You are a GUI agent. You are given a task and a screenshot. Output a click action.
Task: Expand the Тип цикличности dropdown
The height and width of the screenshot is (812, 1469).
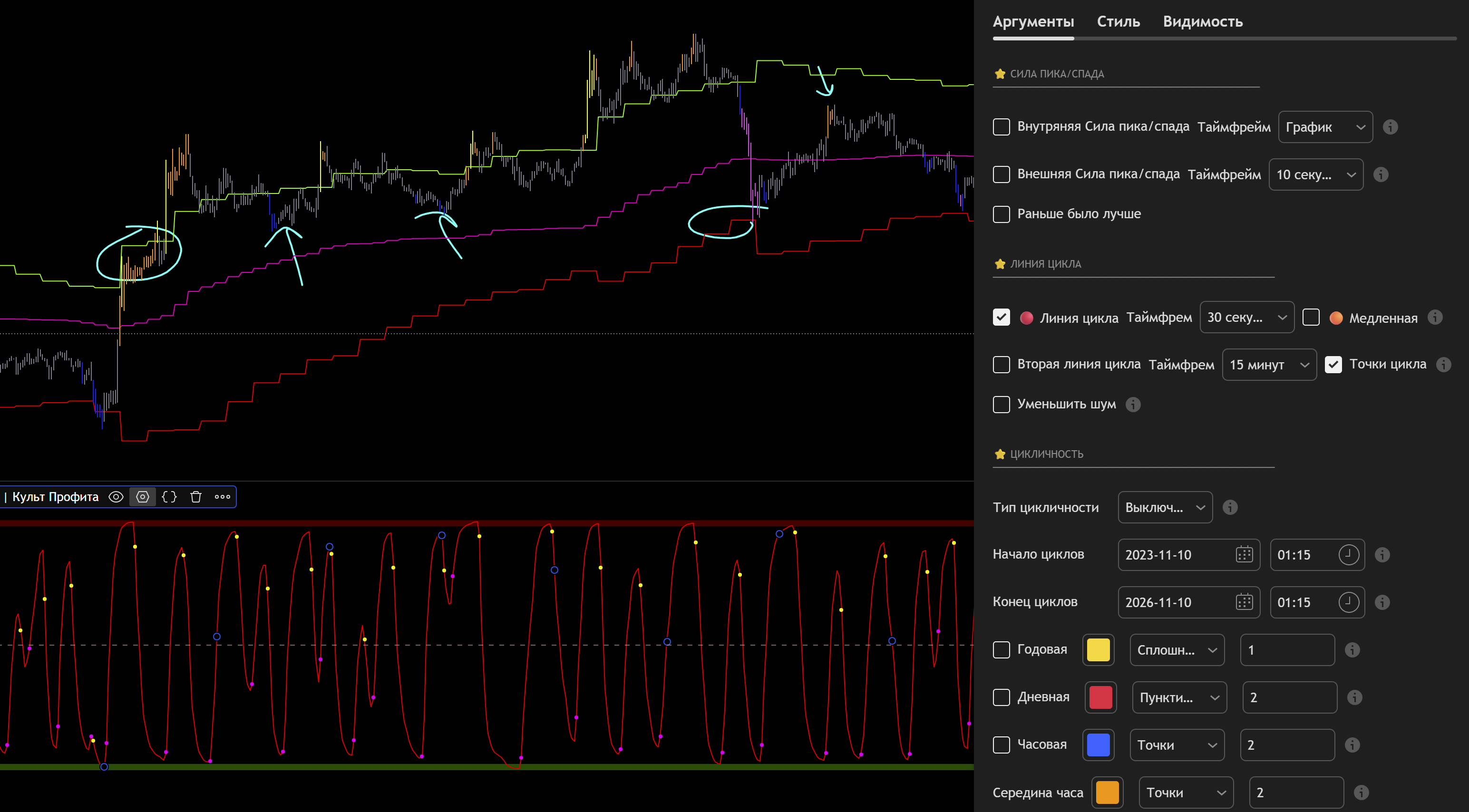point(1165,507)
